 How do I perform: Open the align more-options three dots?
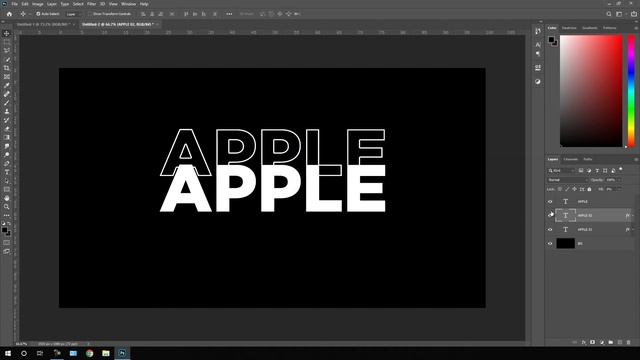[x=229, y=14]
